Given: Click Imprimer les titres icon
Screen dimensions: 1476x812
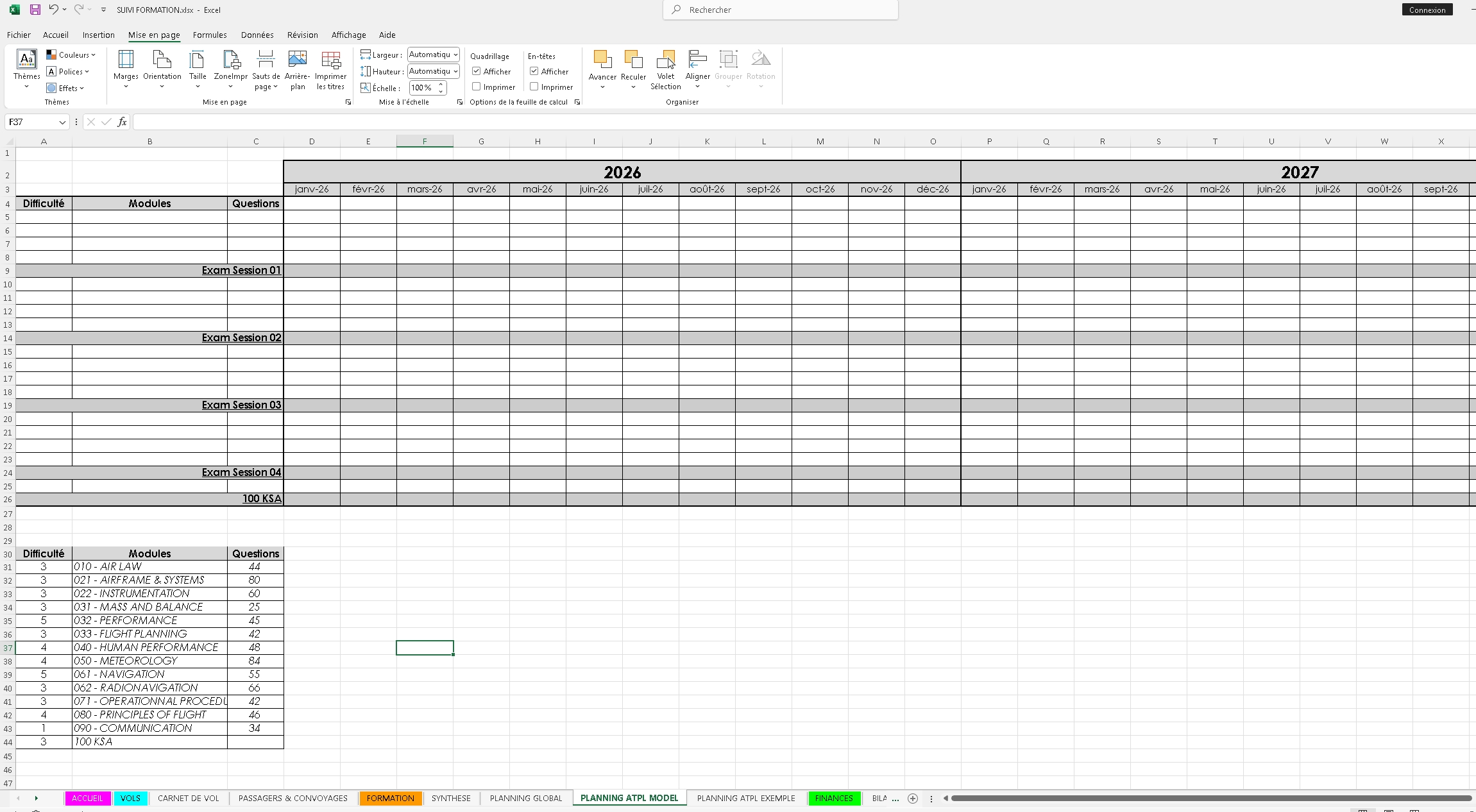Looking at the screenshot, I should click(331, 69).
